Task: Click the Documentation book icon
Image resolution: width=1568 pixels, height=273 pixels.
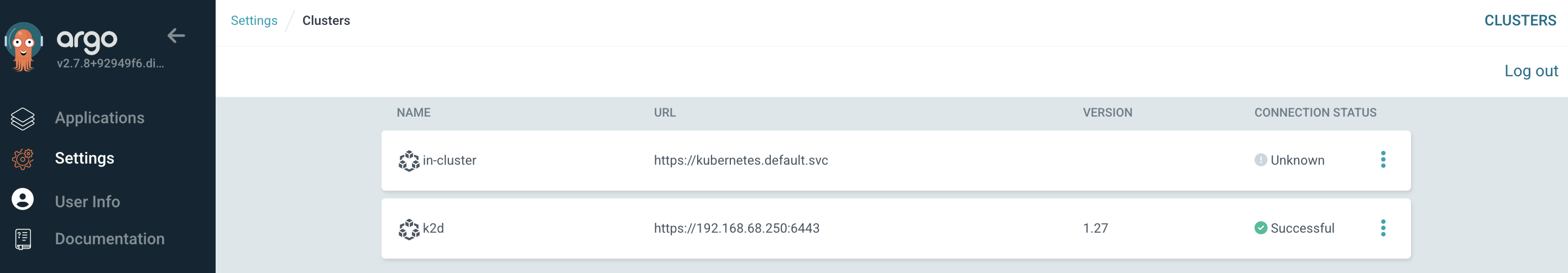Action: coord(23,239)
